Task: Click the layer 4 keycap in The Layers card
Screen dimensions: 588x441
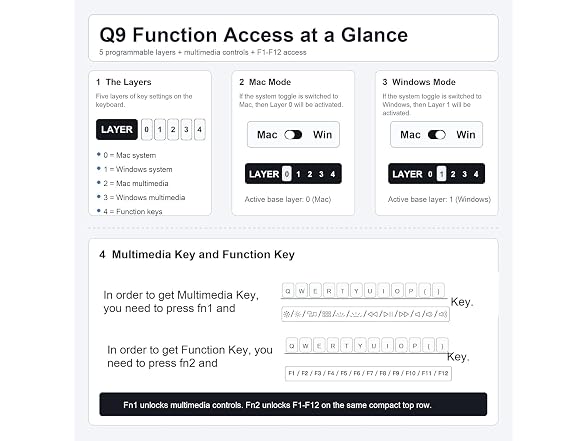Action: (x=200, y=129)
